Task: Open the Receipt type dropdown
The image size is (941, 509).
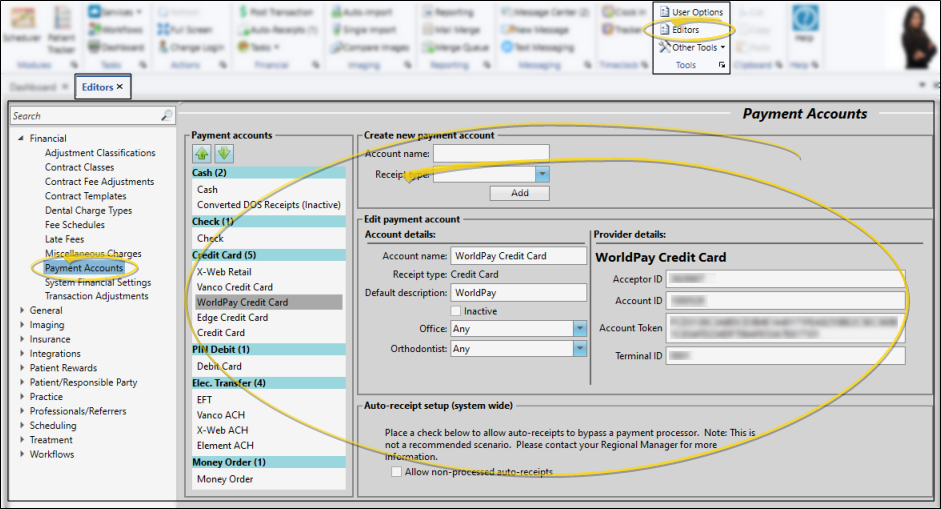Action: 541,174
